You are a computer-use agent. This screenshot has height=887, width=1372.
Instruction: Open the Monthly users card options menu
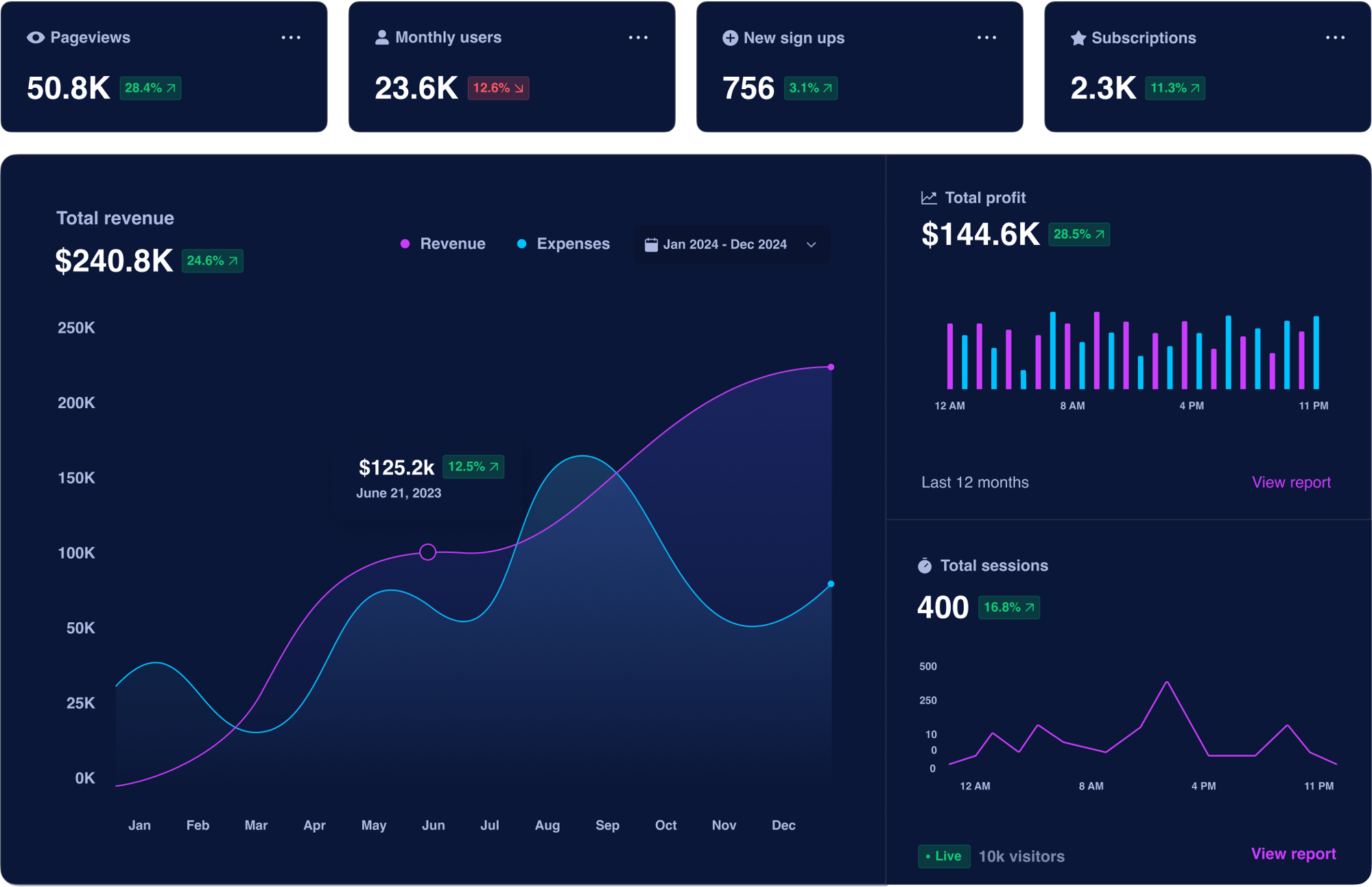638,38
